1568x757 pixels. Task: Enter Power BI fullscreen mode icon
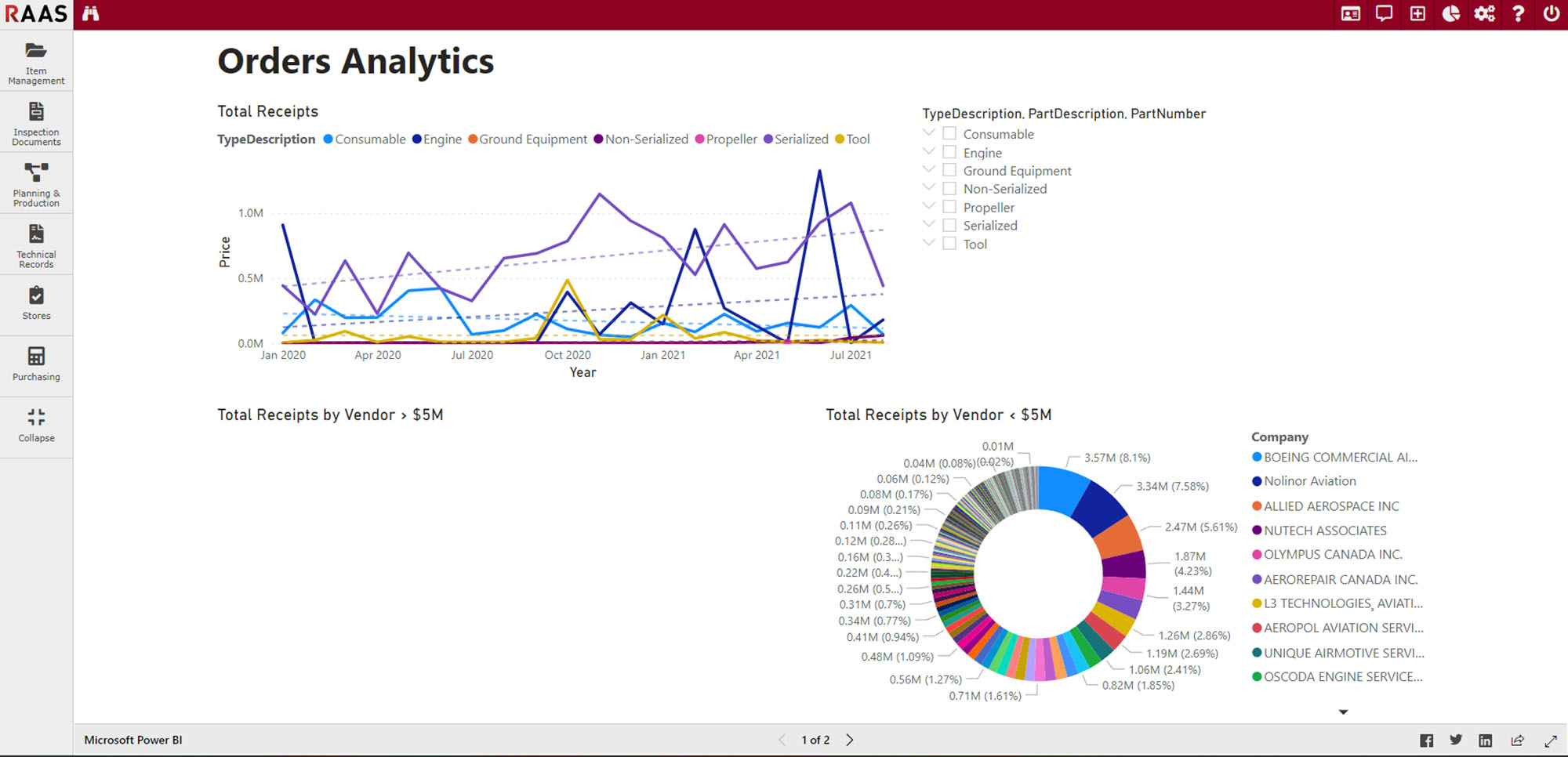point(1550,741)
